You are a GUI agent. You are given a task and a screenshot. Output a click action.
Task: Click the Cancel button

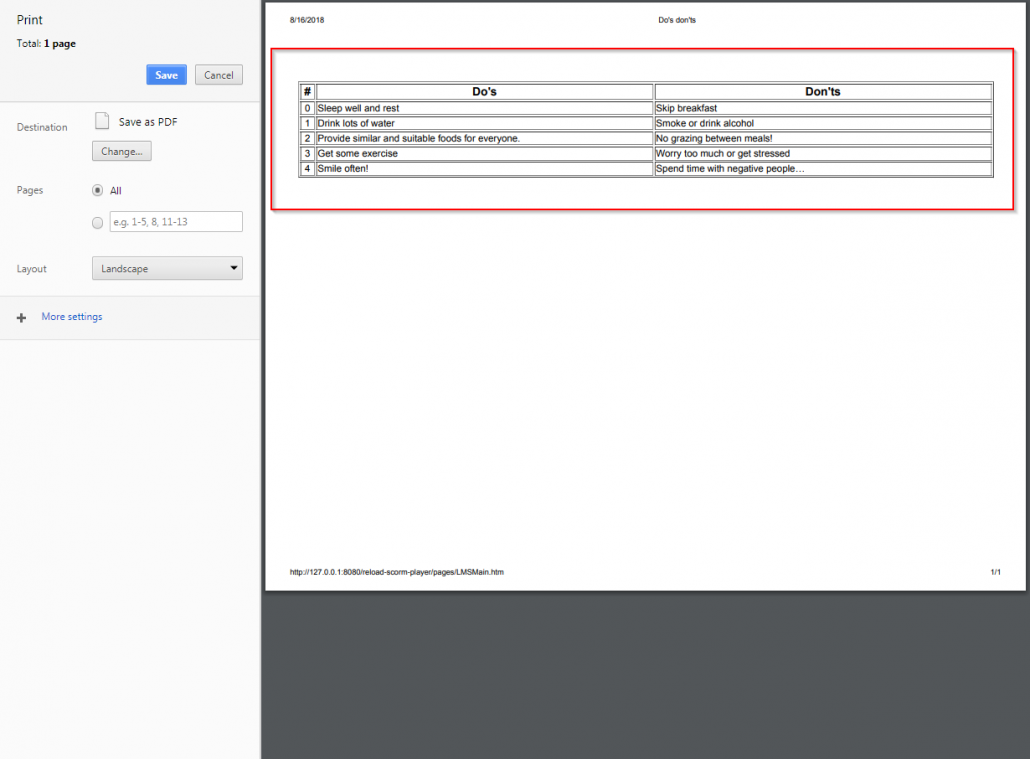tap(218, 74)
